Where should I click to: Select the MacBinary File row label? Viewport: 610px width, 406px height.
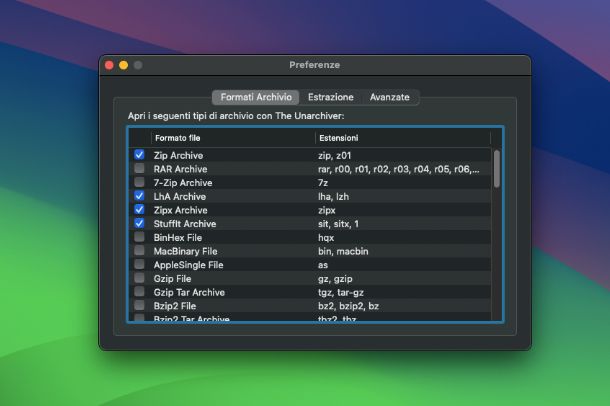coord(185,251)
